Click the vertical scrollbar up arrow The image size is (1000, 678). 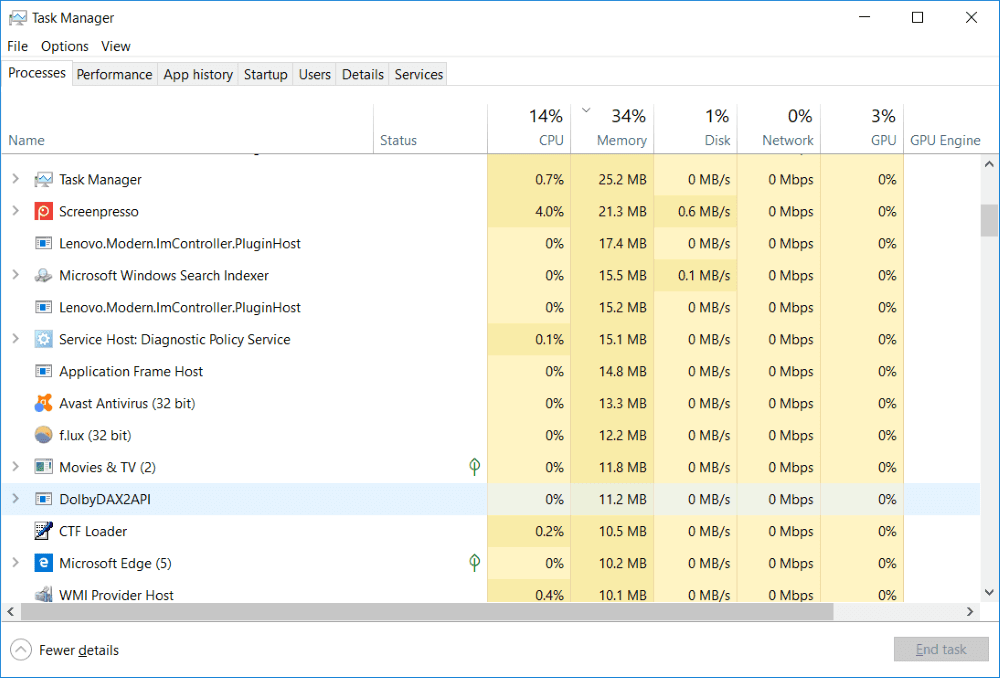click(x=989, y=165)
